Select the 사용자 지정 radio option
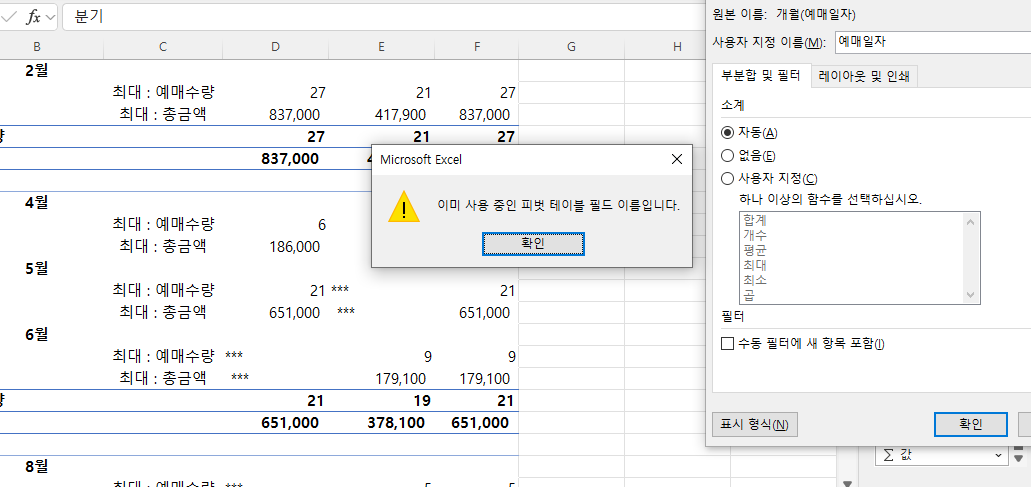 (x=728, y=178)
